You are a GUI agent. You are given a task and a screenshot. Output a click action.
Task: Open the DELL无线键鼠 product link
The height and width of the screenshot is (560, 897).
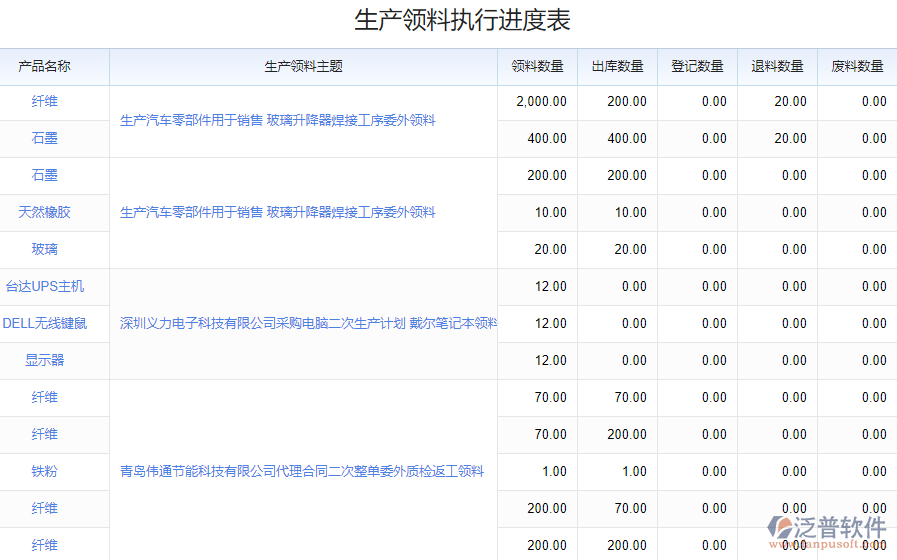(x=45, y=323)
